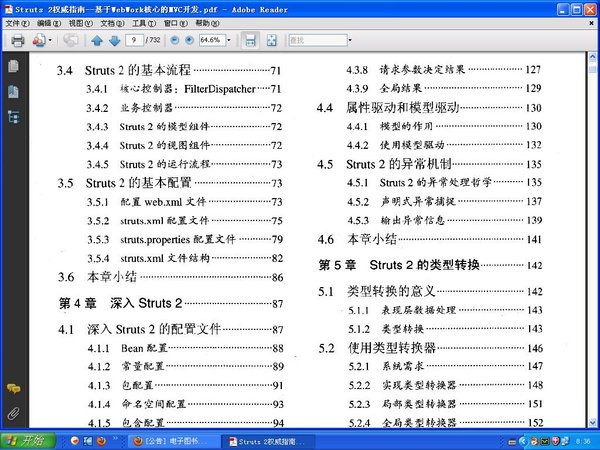Click the Print icon in toolbar

point(18,40)
